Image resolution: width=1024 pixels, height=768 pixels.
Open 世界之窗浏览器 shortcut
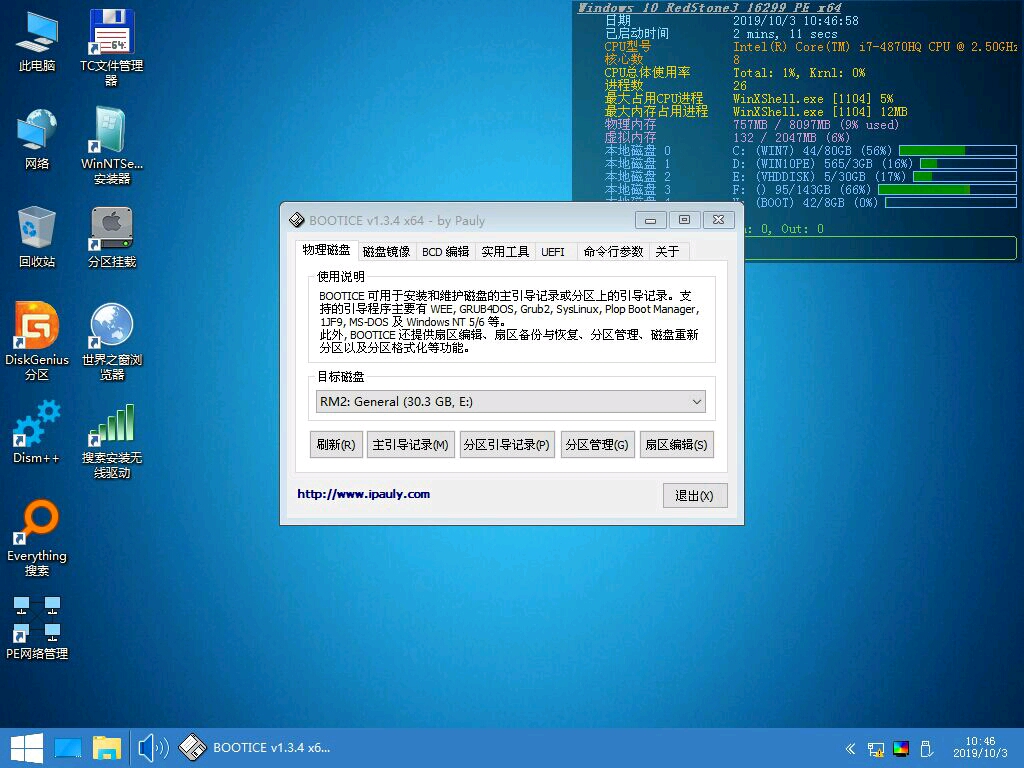(111, 342)
